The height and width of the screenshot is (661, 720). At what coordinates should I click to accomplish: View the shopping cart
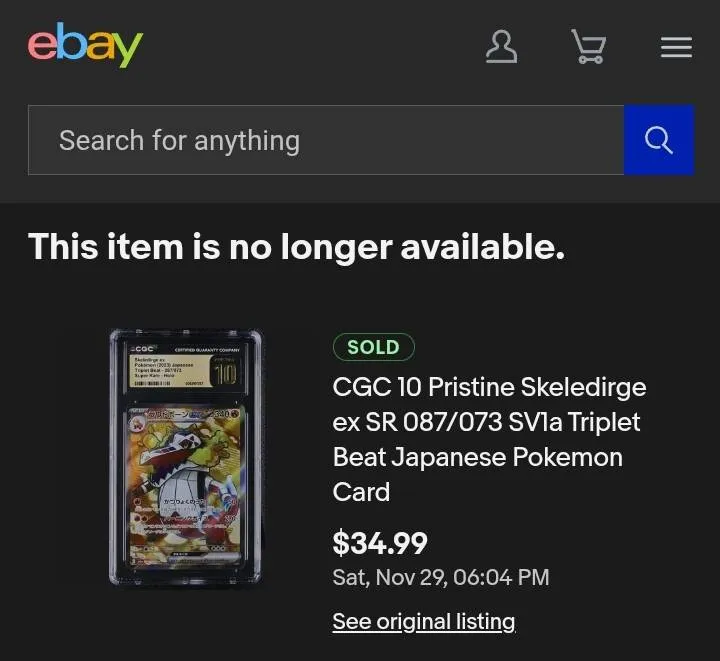click(x=588, y=46)
